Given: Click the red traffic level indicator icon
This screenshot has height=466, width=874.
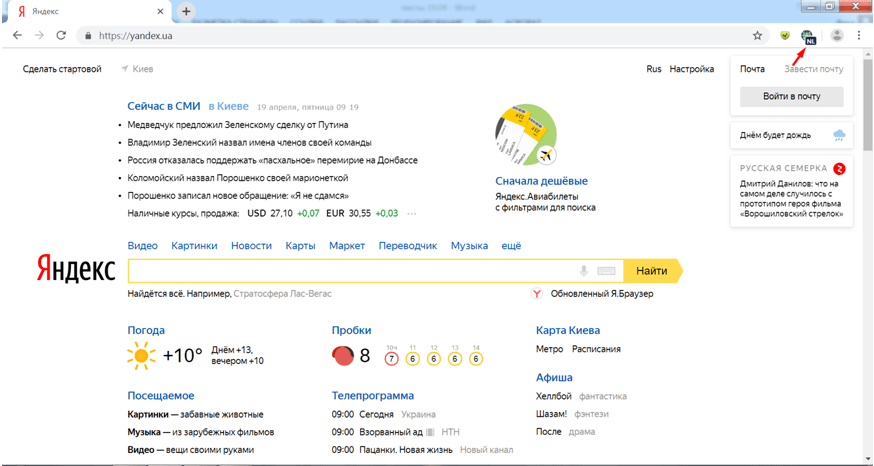Looking at the screenshot, I should pos(343,355).
